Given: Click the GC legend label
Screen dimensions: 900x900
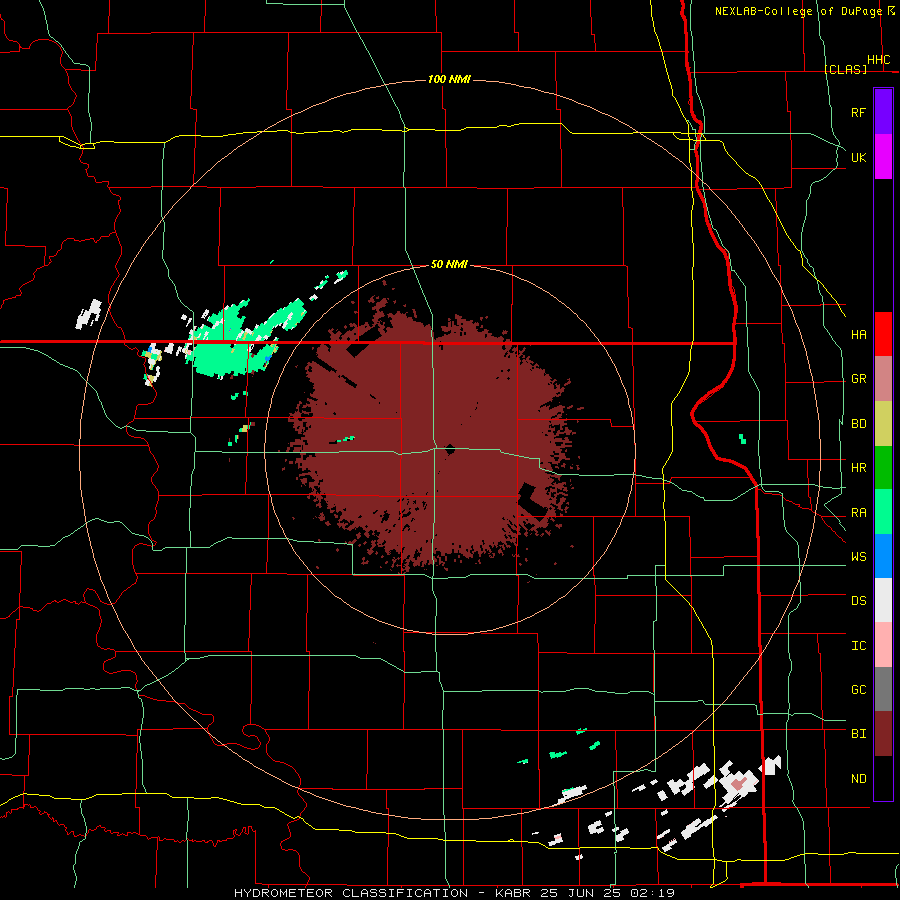Looking at the screenshot, I should [858, 690].
